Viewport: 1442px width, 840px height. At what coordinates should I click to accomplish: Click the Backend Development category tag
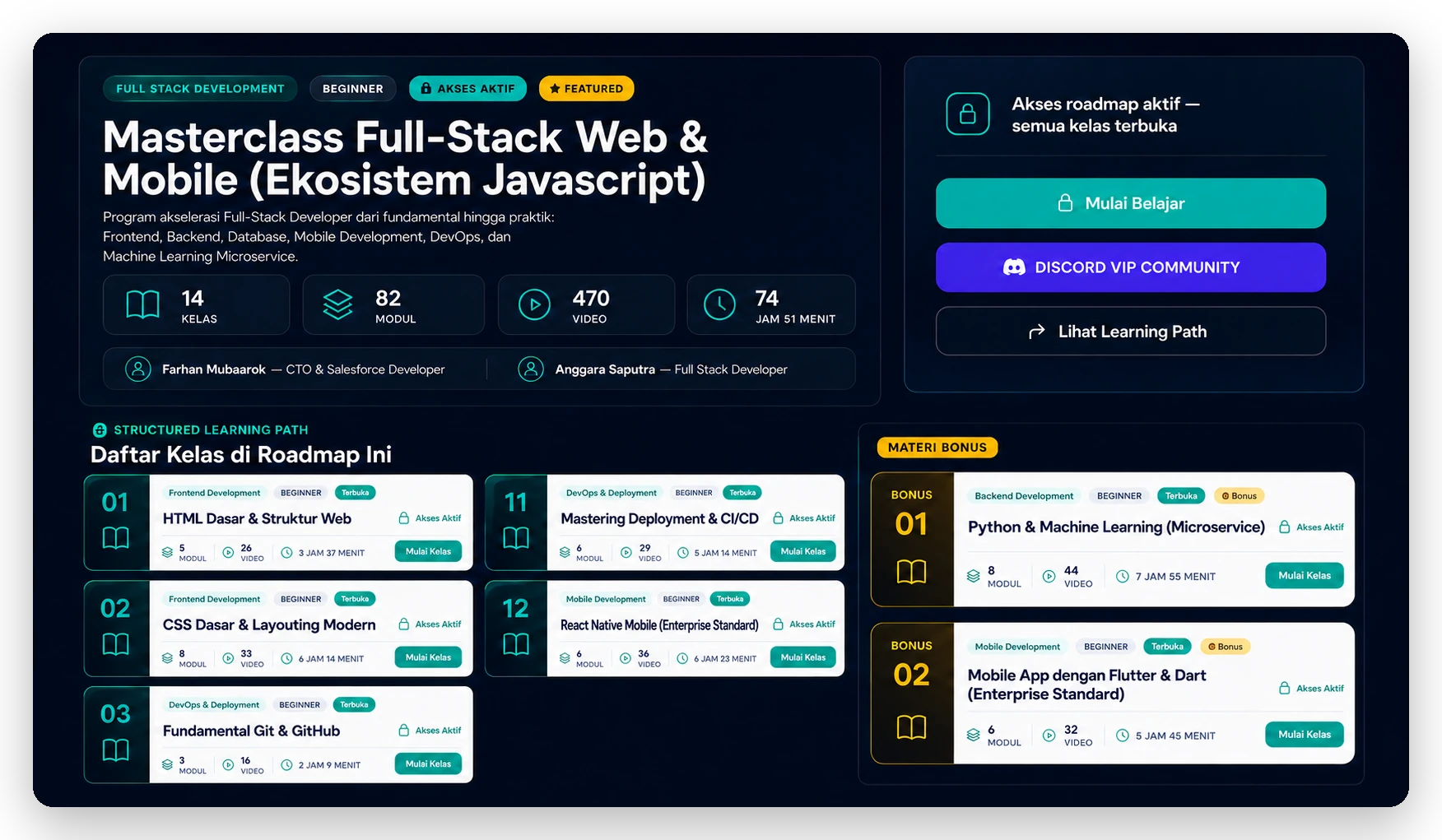tap(1024, 496)
